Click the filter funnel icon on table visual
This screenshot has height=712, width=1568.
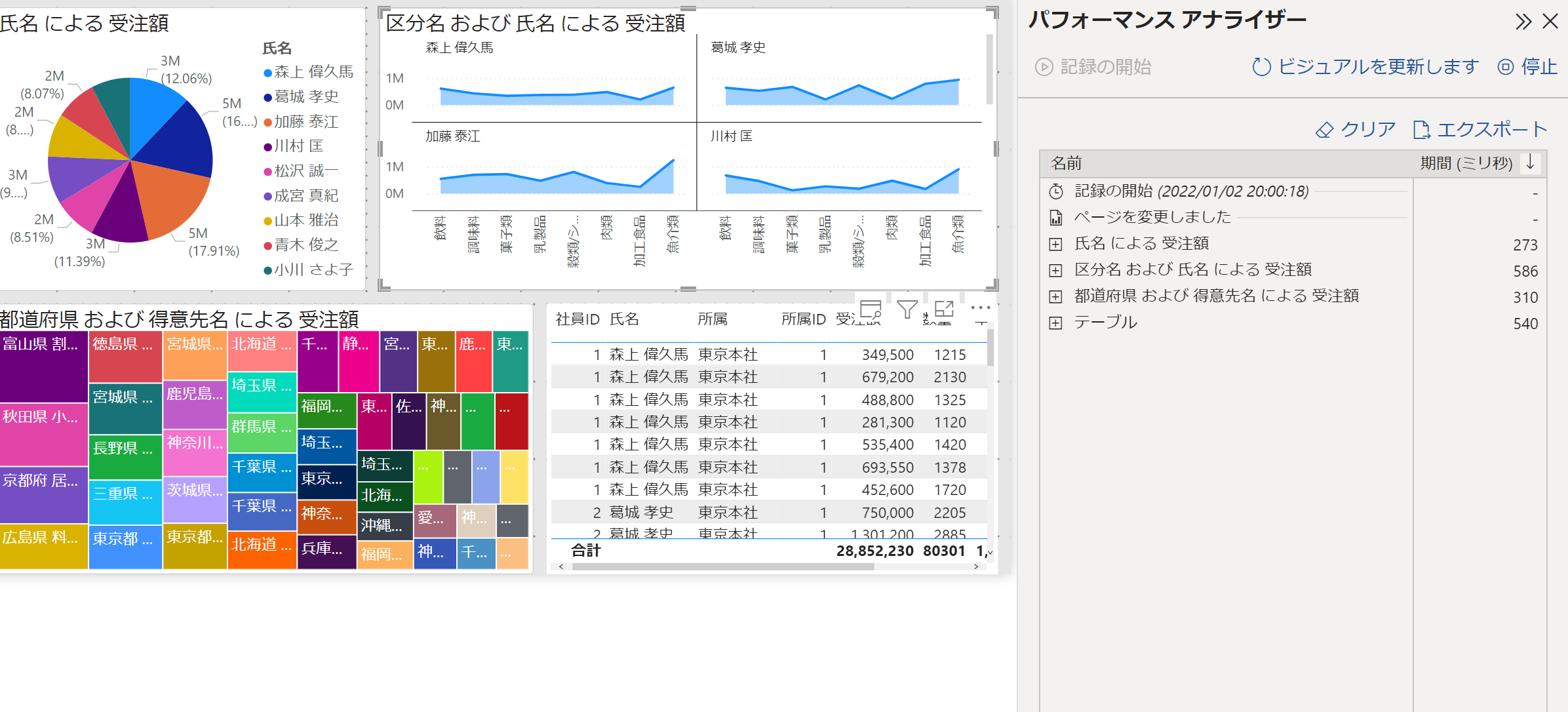coord(907,309)
